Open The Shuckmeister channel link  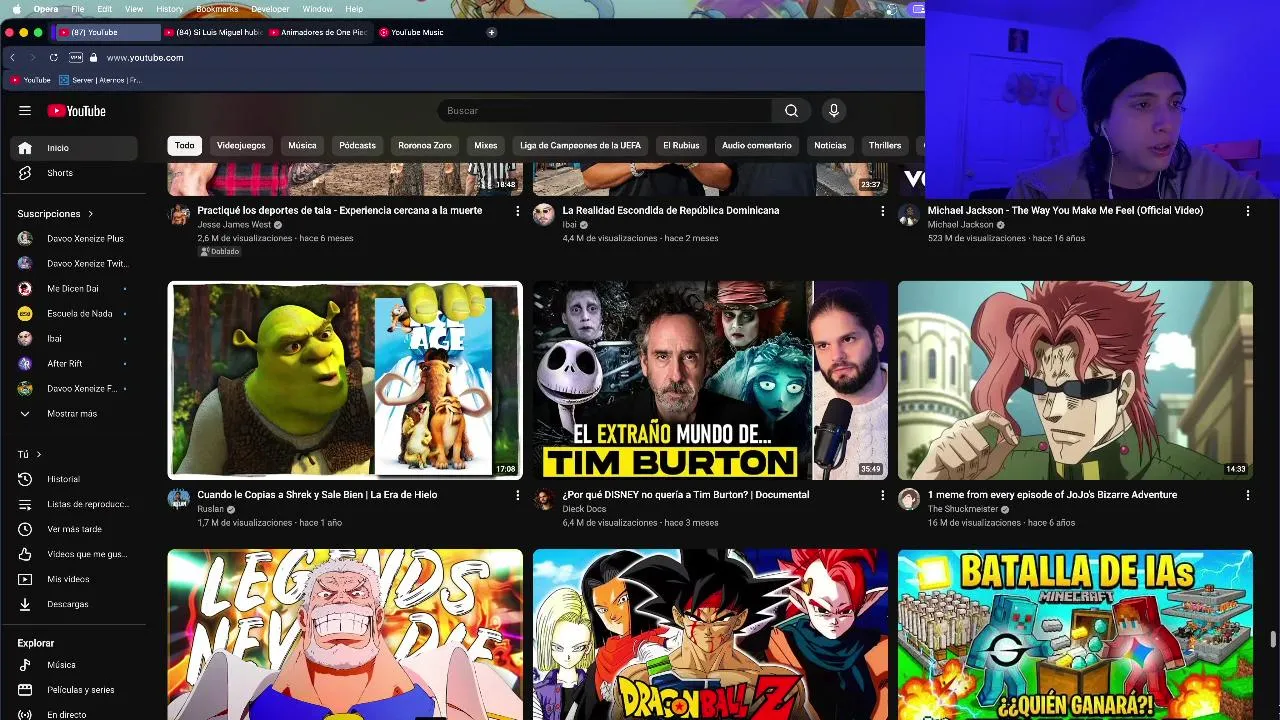[964, 509]
